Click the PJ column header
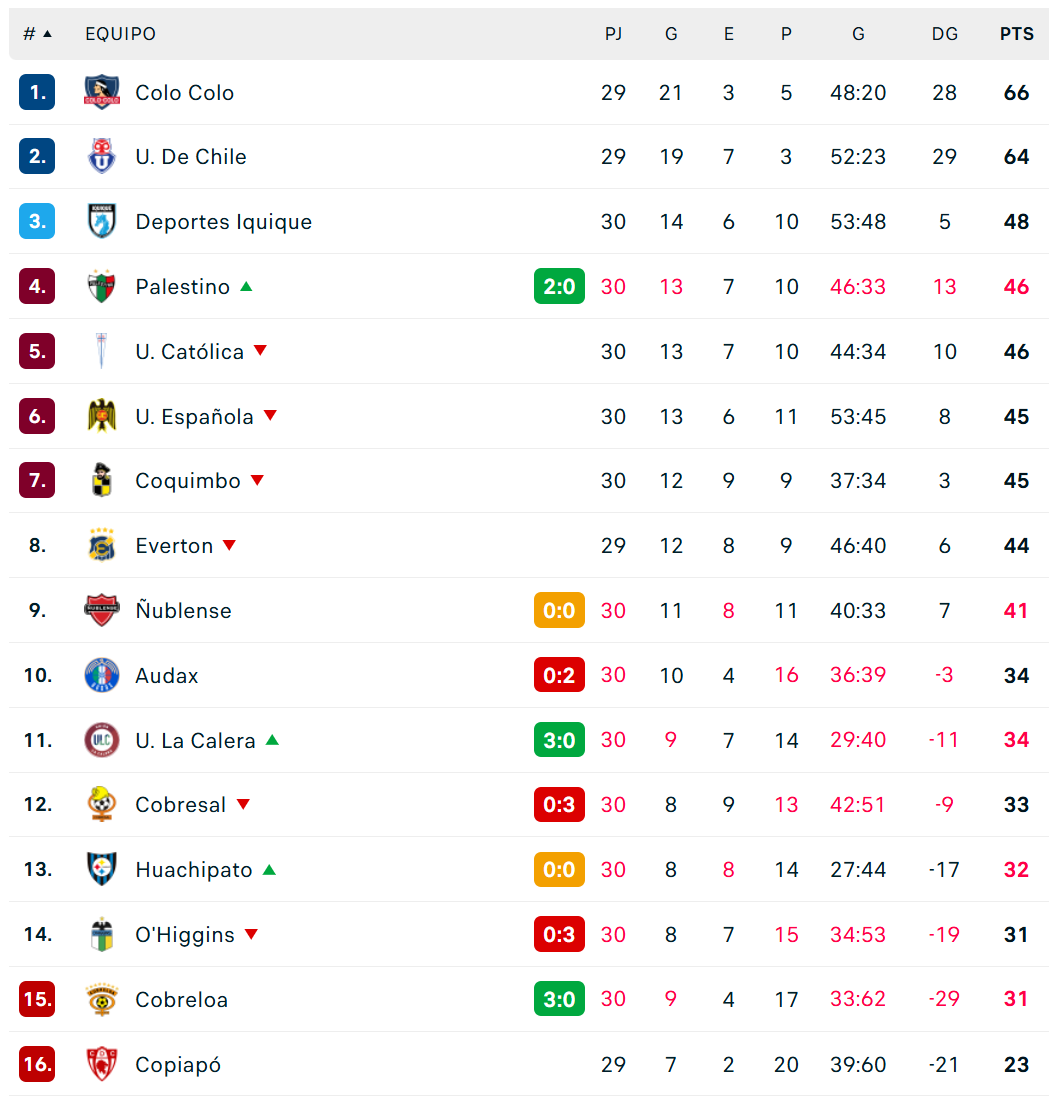The height and width of the screenshot is (1103, 1049). pos(613,34)
